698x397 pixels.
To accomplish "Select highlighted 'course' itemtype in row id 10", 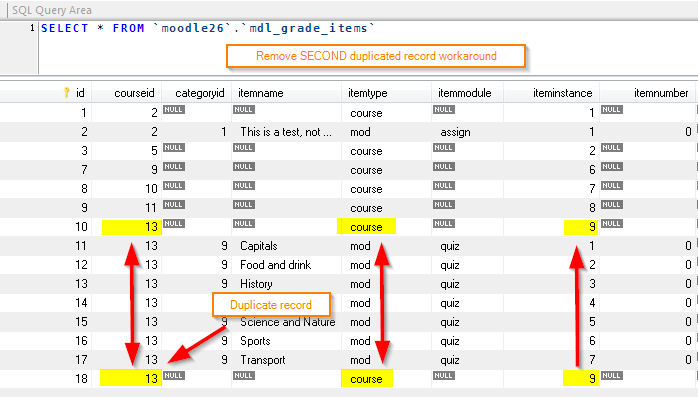I will click(x=366, y=227).
